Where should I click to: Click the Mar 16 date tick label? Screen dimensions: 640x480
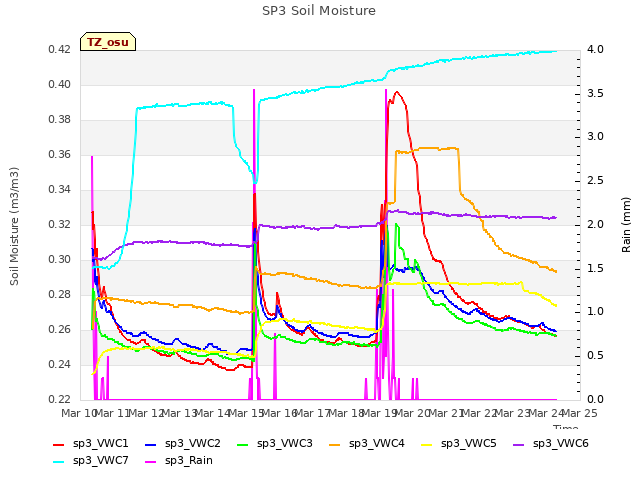(279, 413)
